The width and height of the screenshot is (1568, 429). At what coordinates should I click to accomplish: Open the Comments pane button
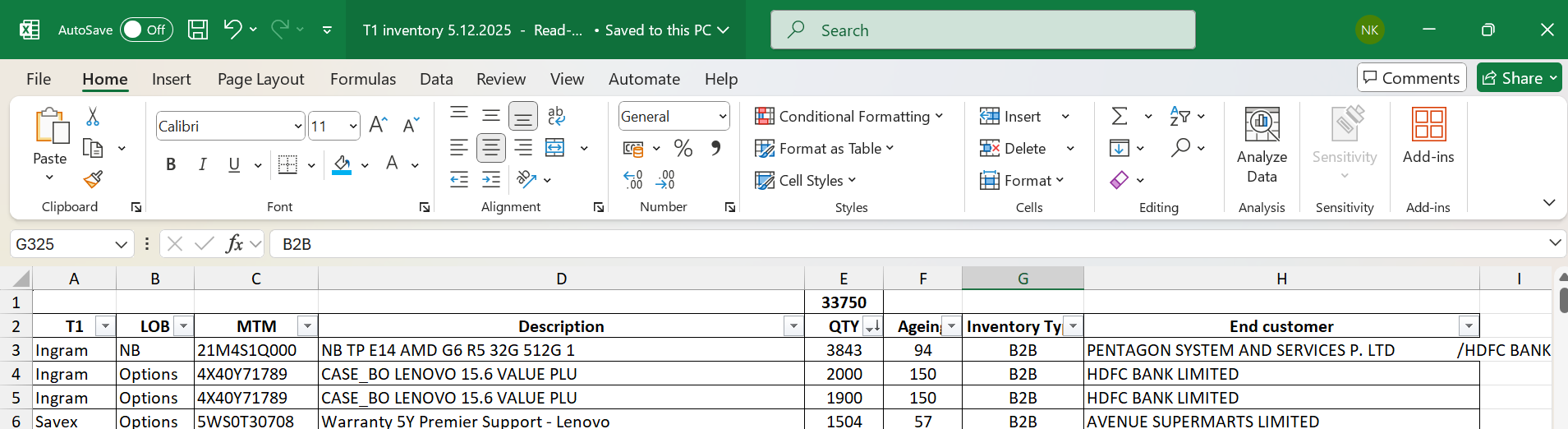[x=1411, y=78]
